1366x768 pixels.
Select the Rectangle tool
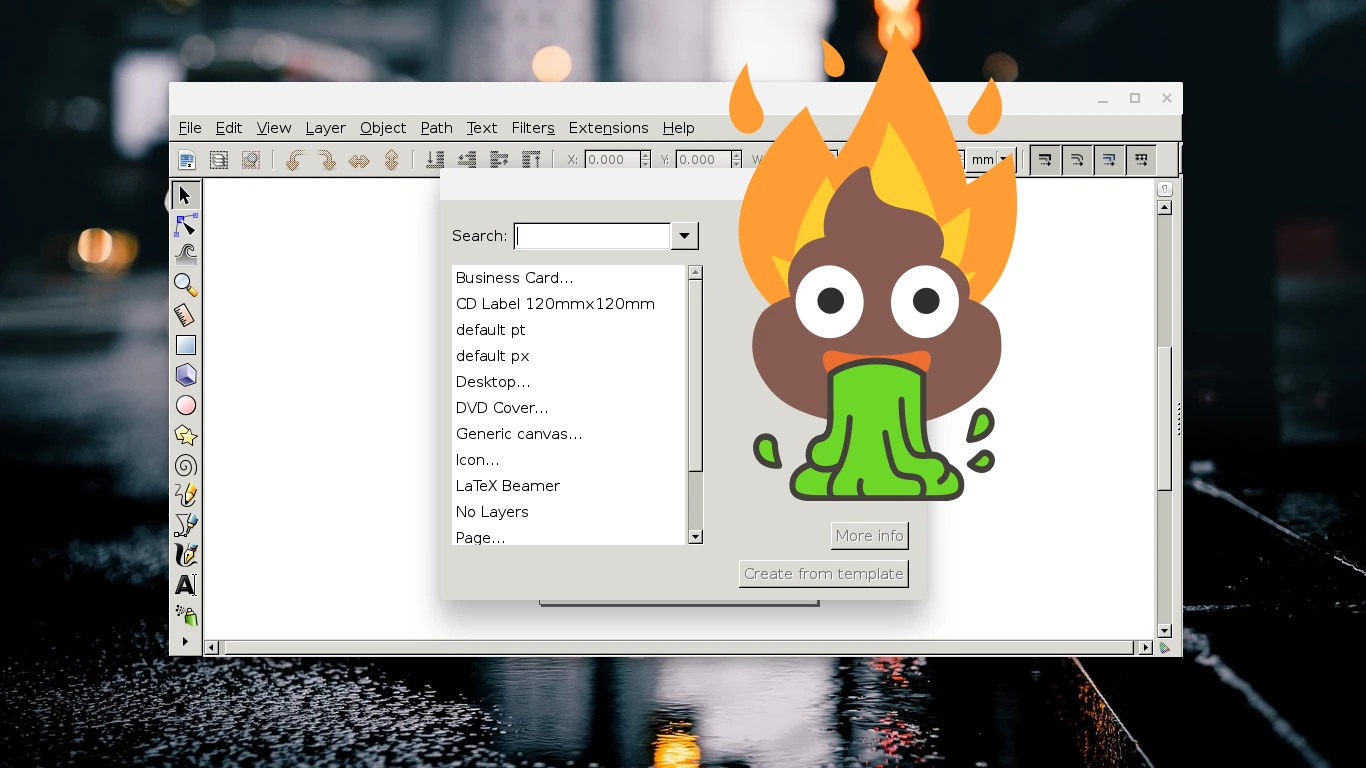pyautogui.click(x=185, y=345)
